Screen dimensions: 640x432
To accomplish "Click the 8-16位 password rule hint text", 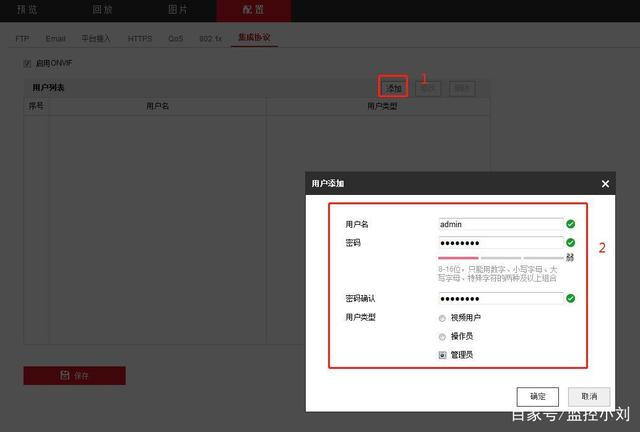I will click(498, 274).
